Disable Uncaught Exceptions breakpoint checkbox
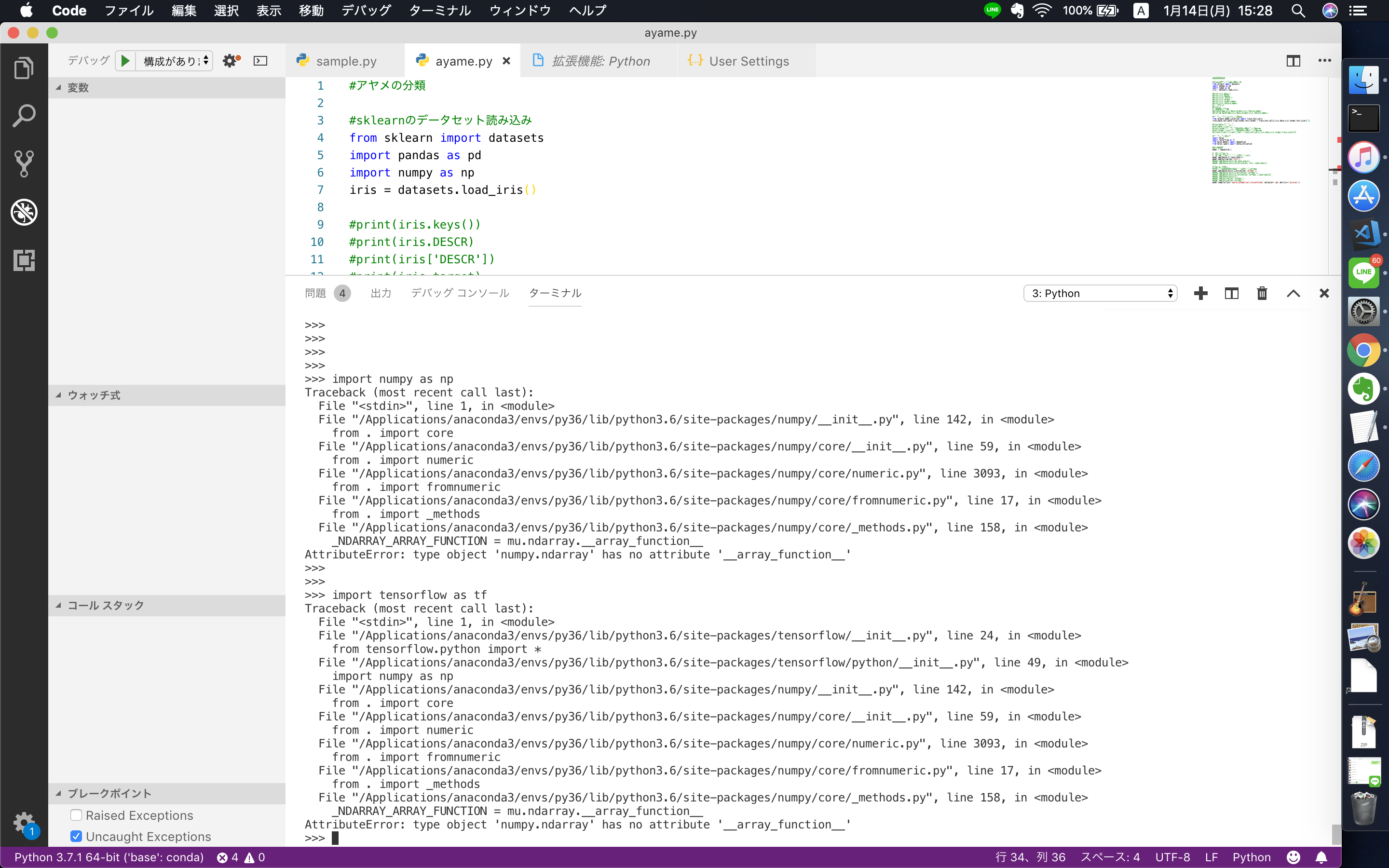 (76, 836)
